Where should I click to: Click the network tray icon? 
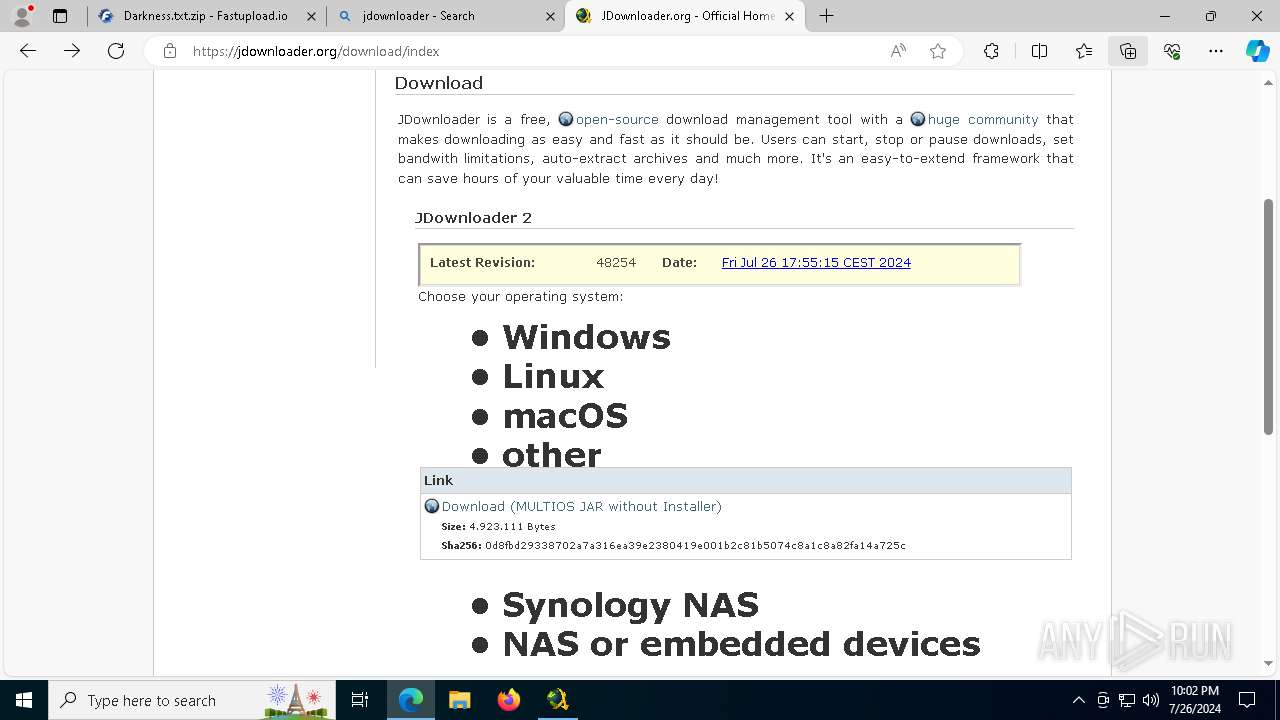(x=1127, y=700)
